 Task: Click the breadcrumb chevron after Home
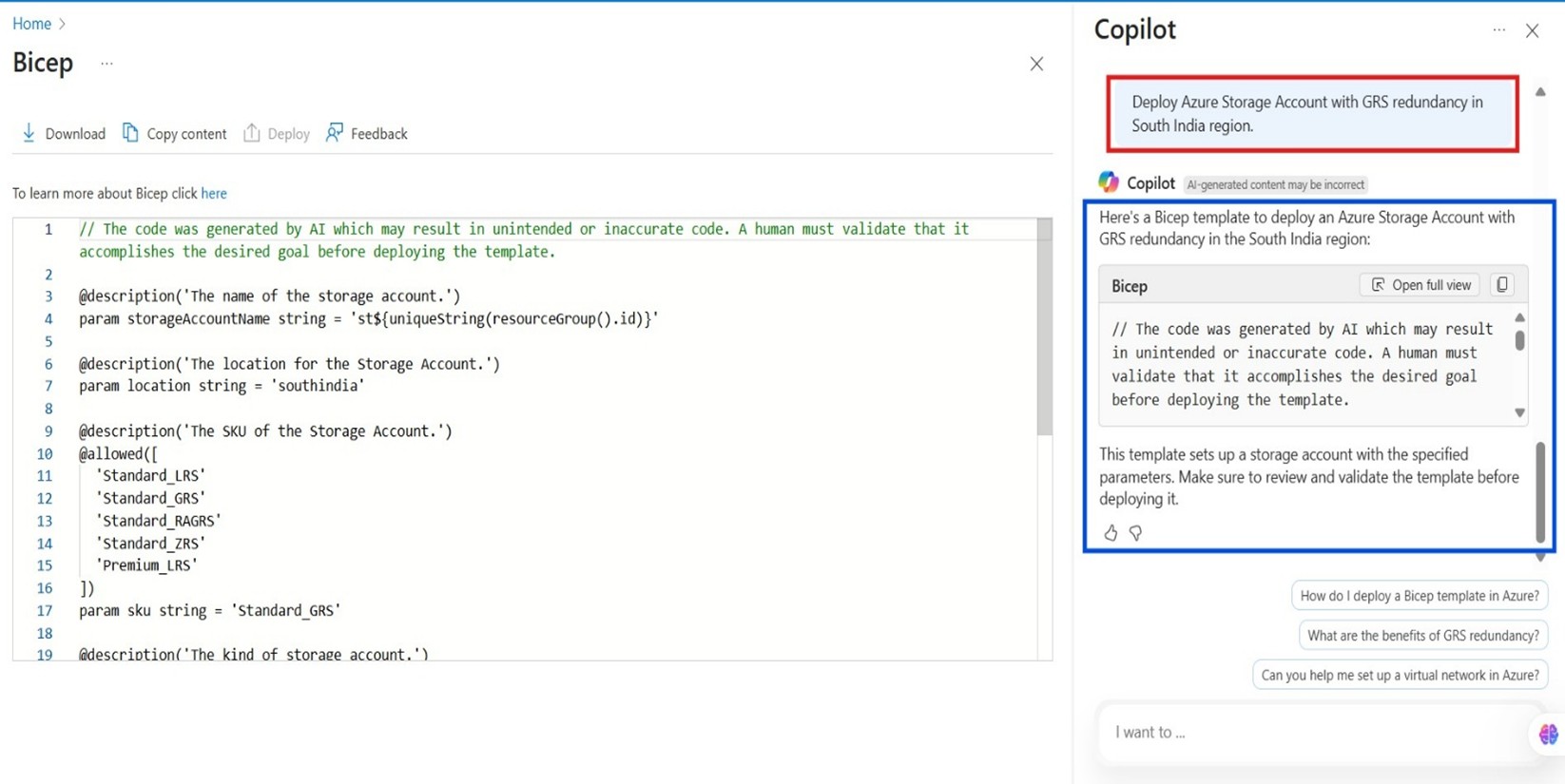coord(63,24)
